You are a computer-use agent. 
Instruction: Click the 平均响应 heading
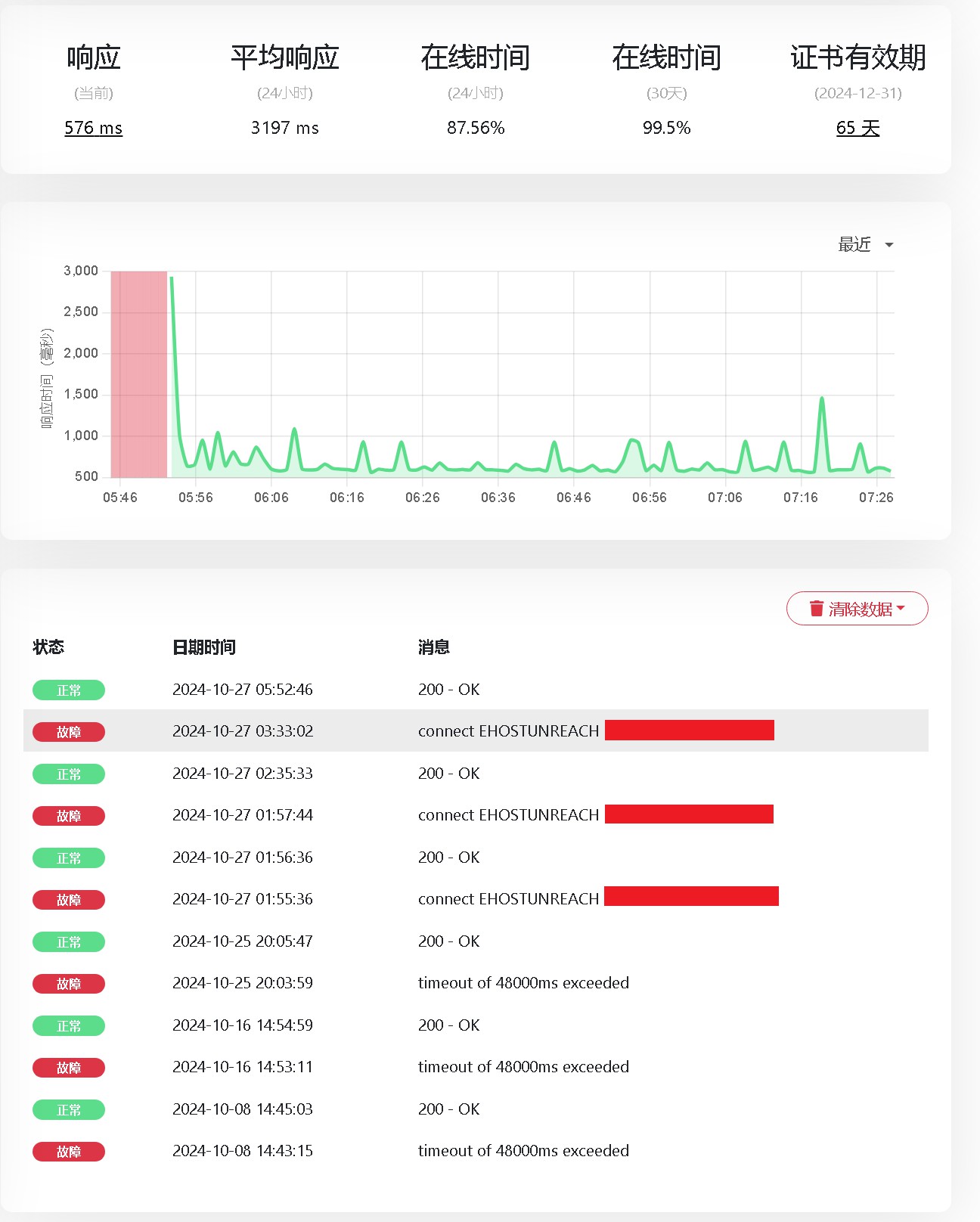tap(285, 57)
